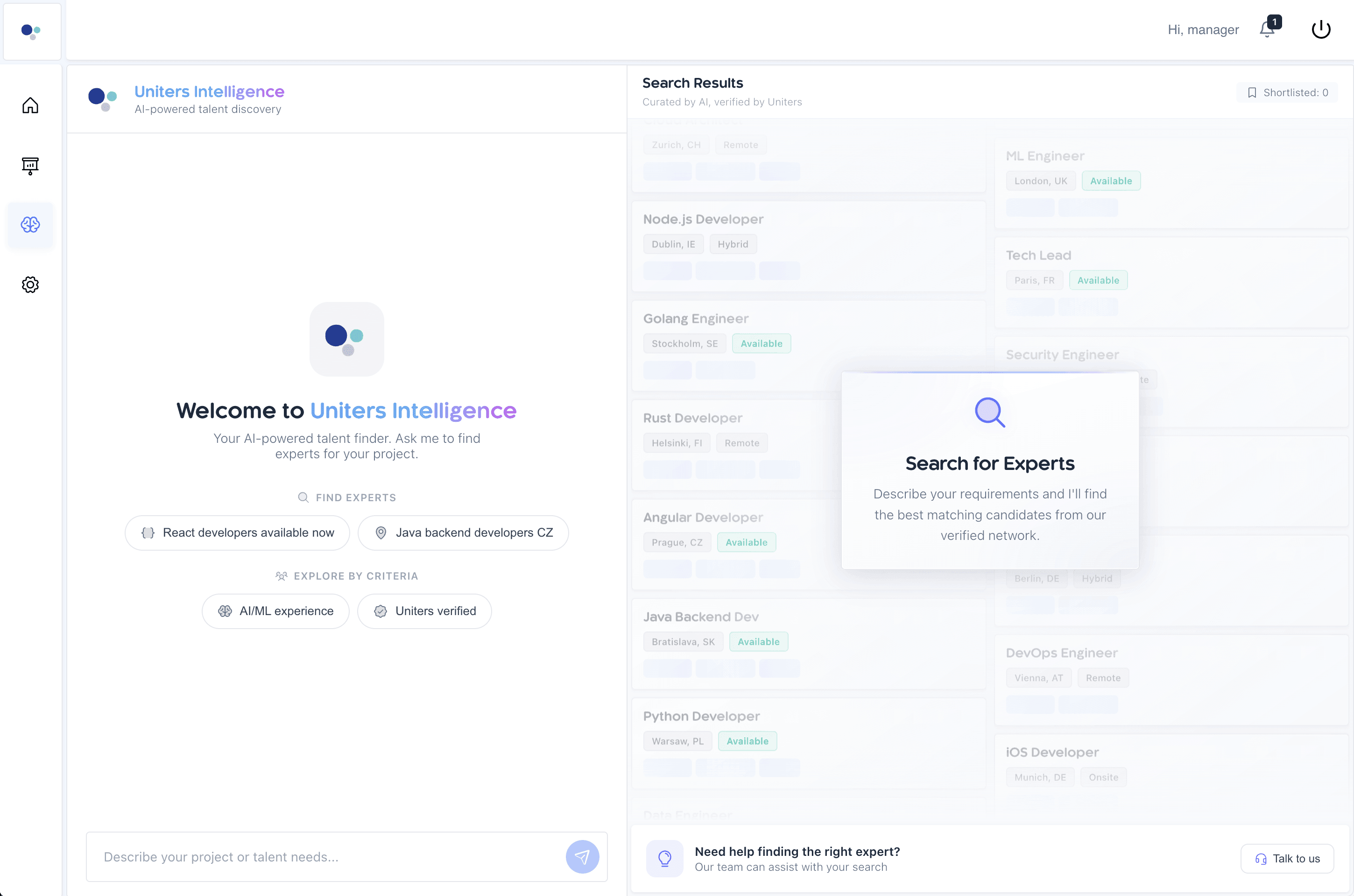Open the 'Hi, manager' account menu
The width and height of the screenshot is (1354, 896).
click(1203, 30)
